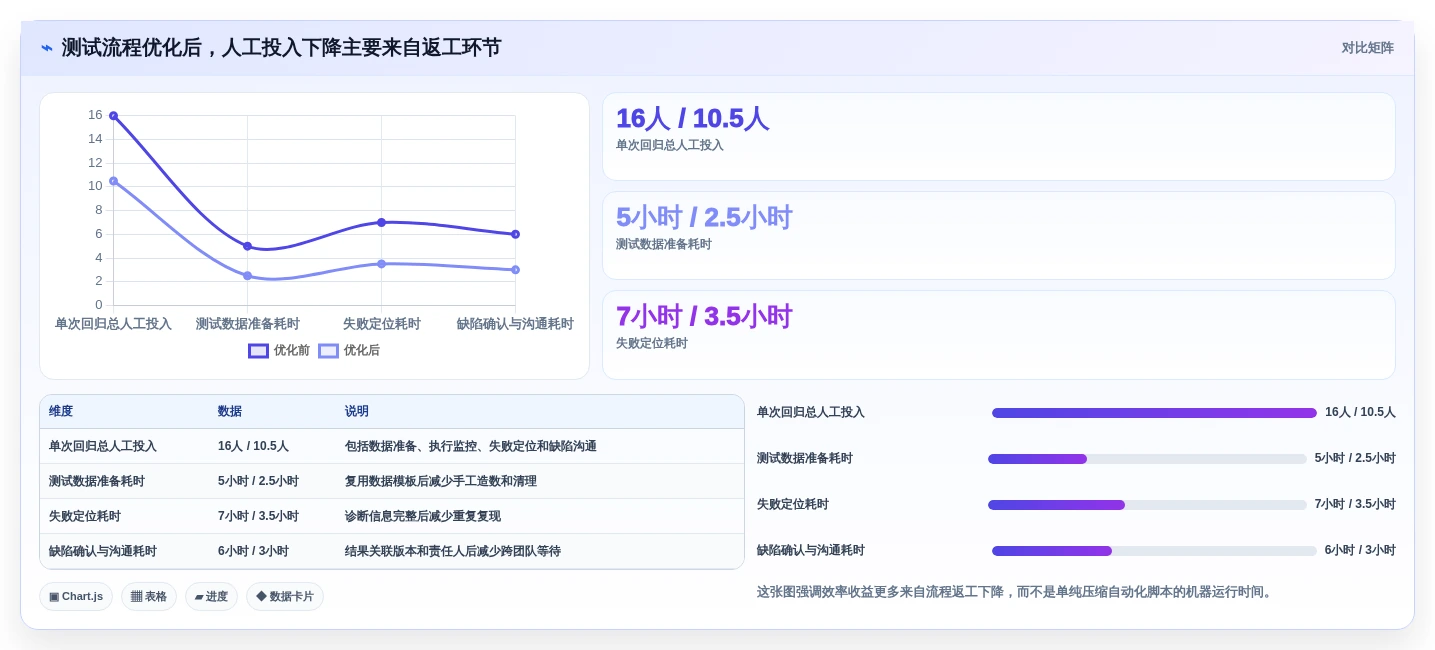Viewport: 1435px width, 650px height.
Task: Click the 测试数据准备耗时 progress bar
Action: (x=1147, y=459)
